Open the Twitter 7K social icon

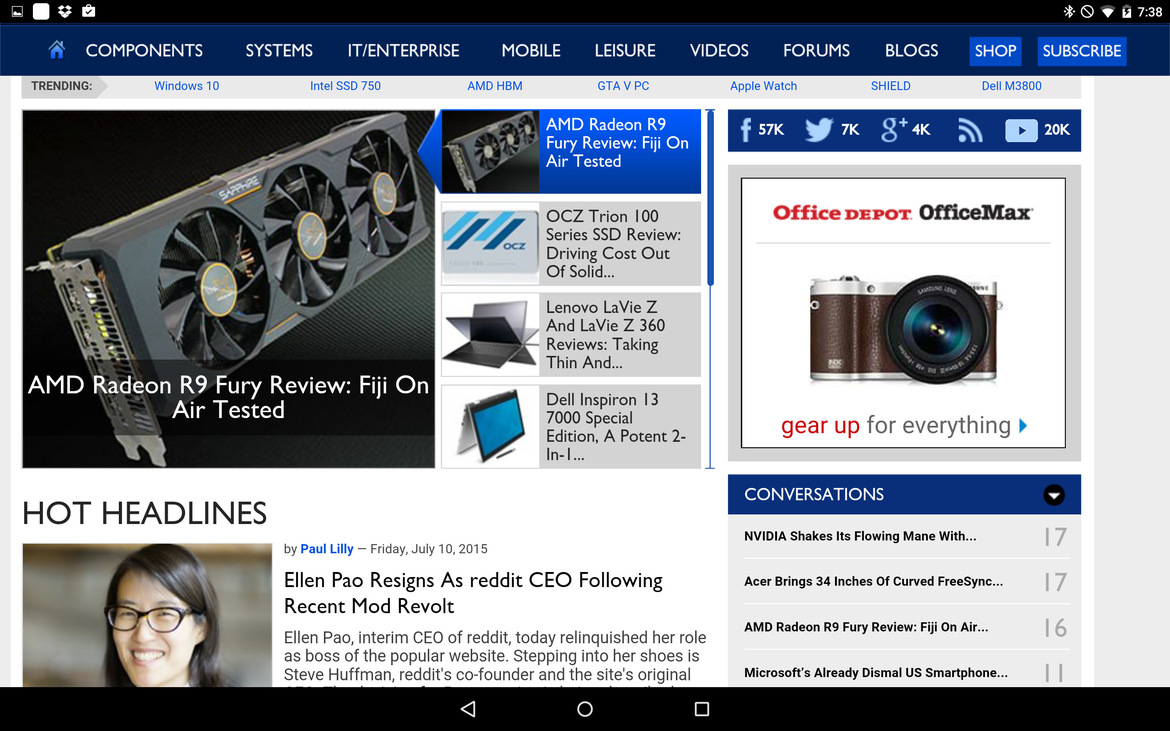click(x=832, y=130)
